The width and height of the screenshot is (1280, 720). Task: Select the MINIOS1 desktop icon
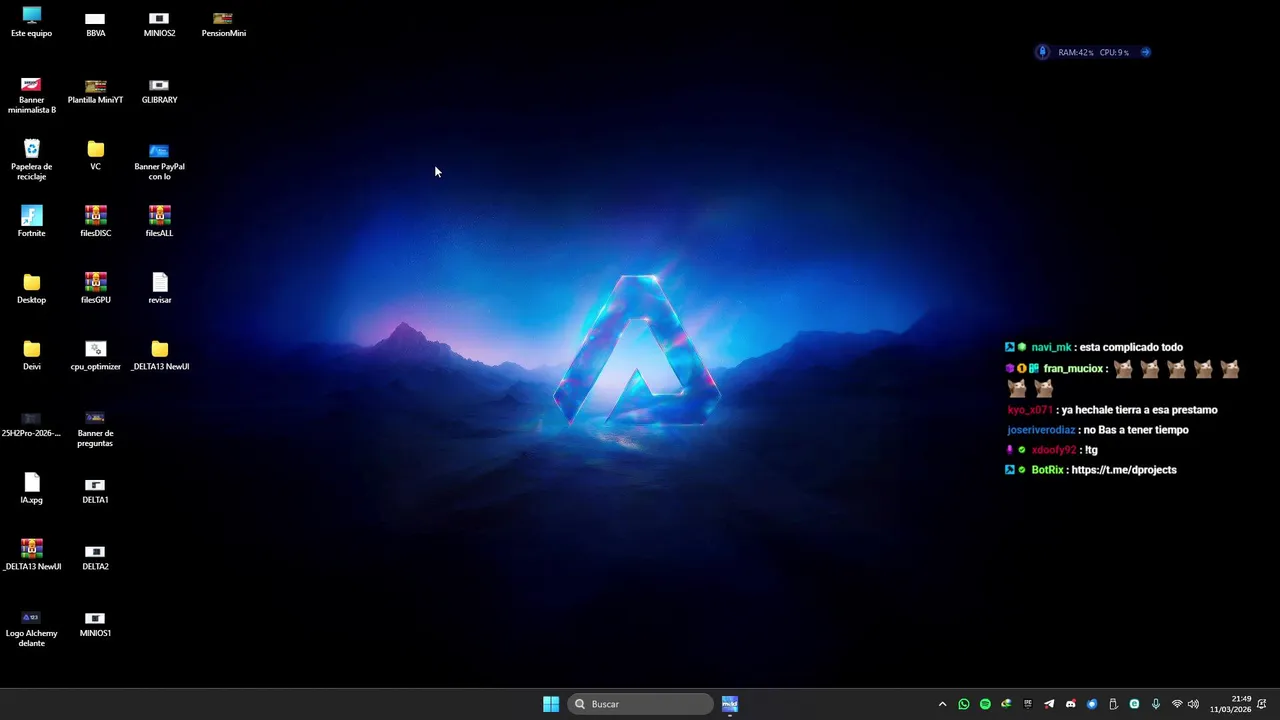tap(96, 623)
